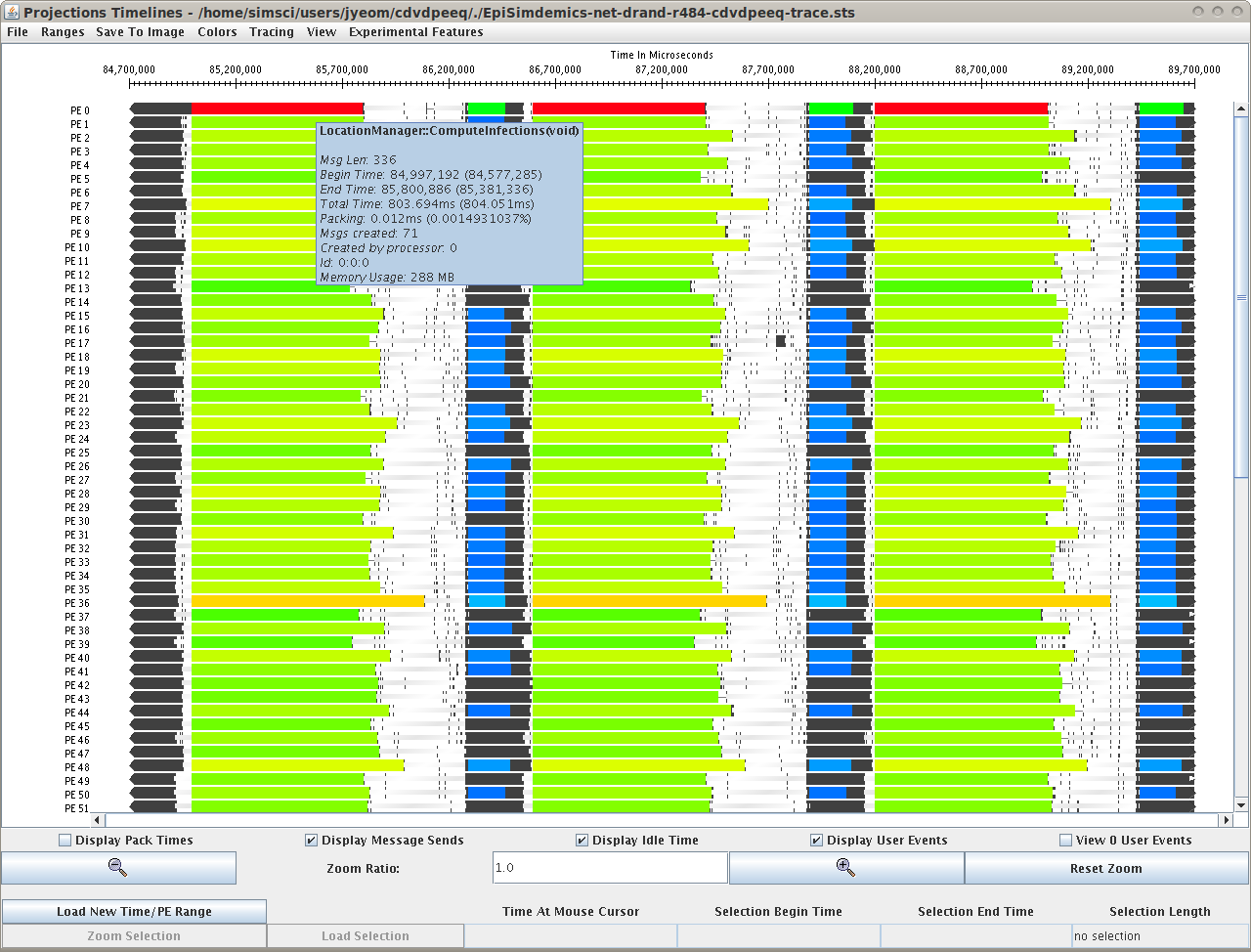Click vertical scrollbar up arrow
The width and height of the screenshot is (1251, 952).
(1241, 109)
